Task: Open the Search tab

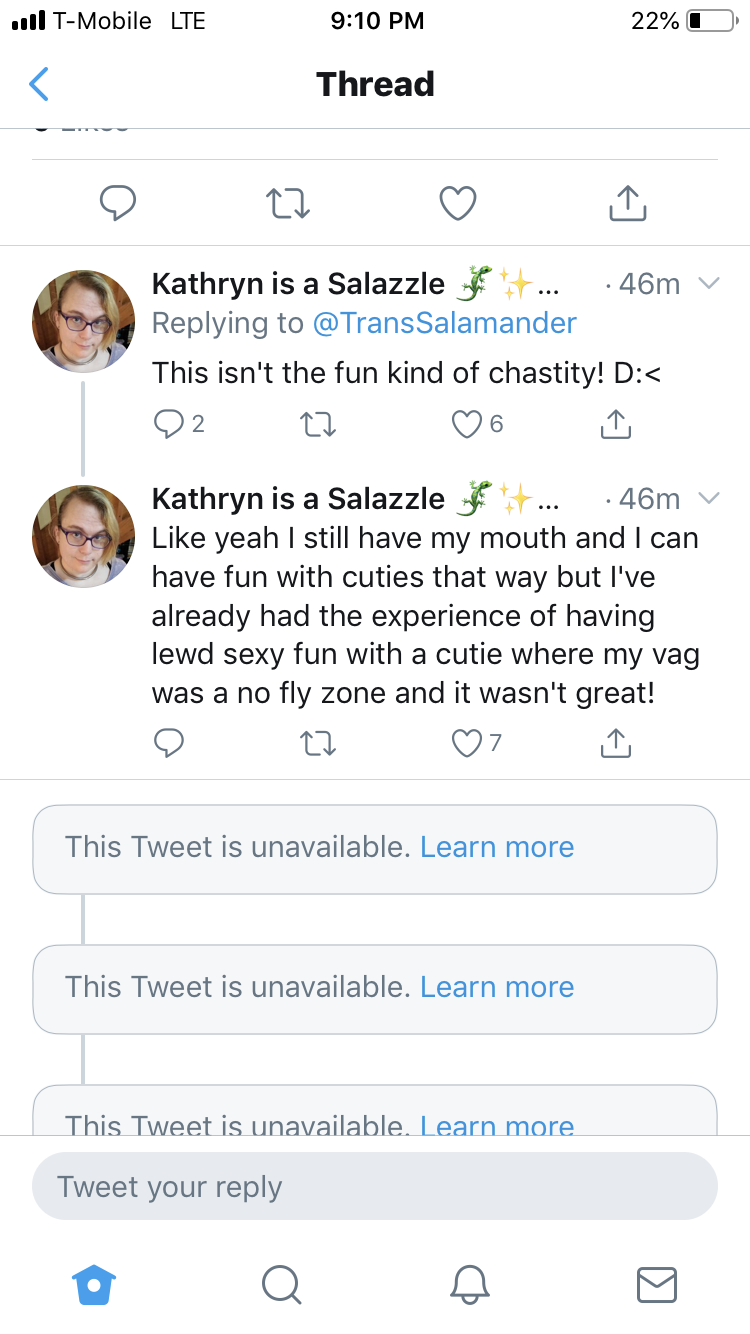Action: [x=281, y=1285]
